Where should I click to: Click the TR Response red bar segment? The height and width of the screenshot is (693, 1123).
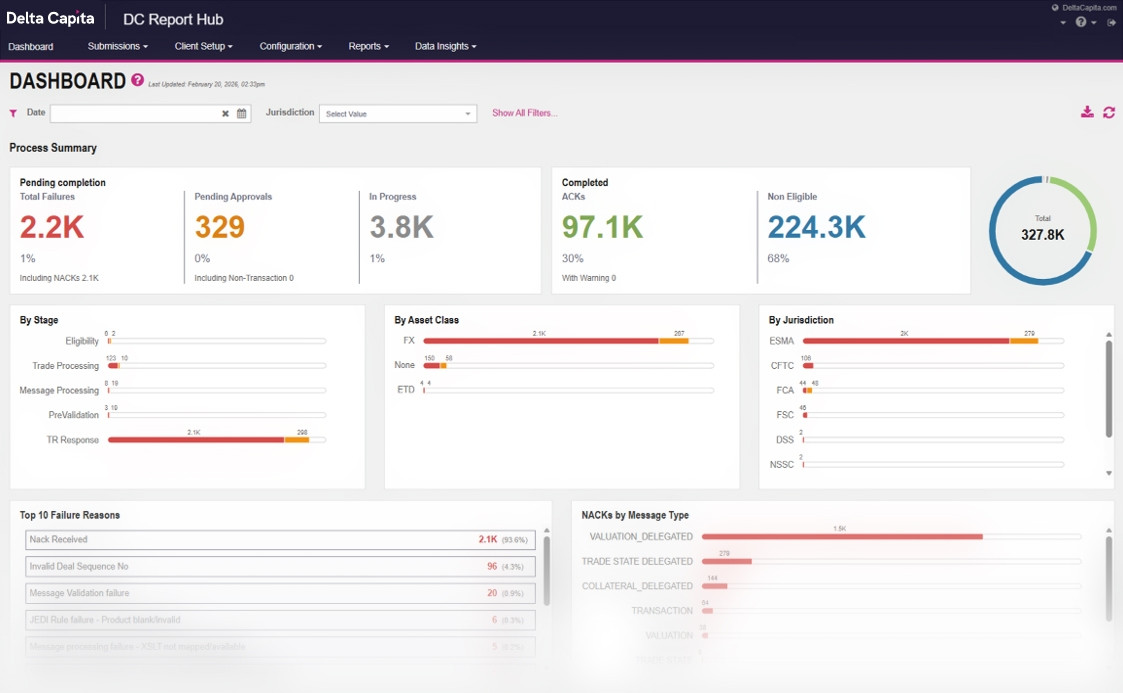coord(195,440)
